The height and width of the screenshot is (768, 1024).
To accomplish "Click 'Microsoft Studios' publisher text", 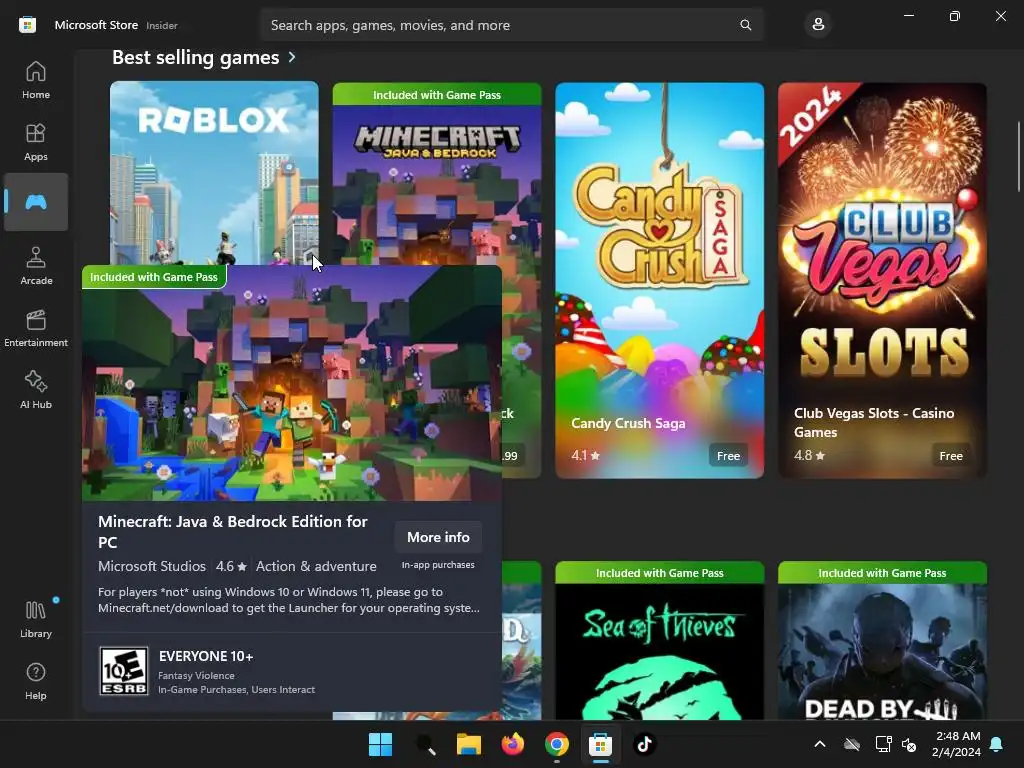I will pyautogui.click(x=152, y=566).
